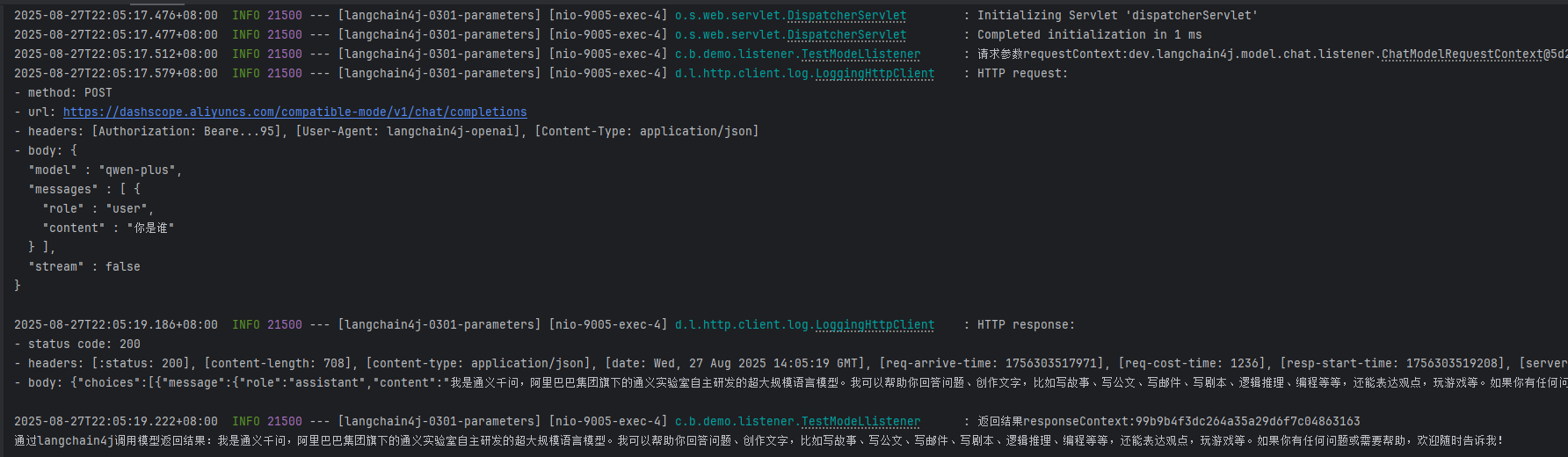This screenshot has width=1568, height=457.
Task: Select the '"stream" : false' line
Action: point(84,266)
